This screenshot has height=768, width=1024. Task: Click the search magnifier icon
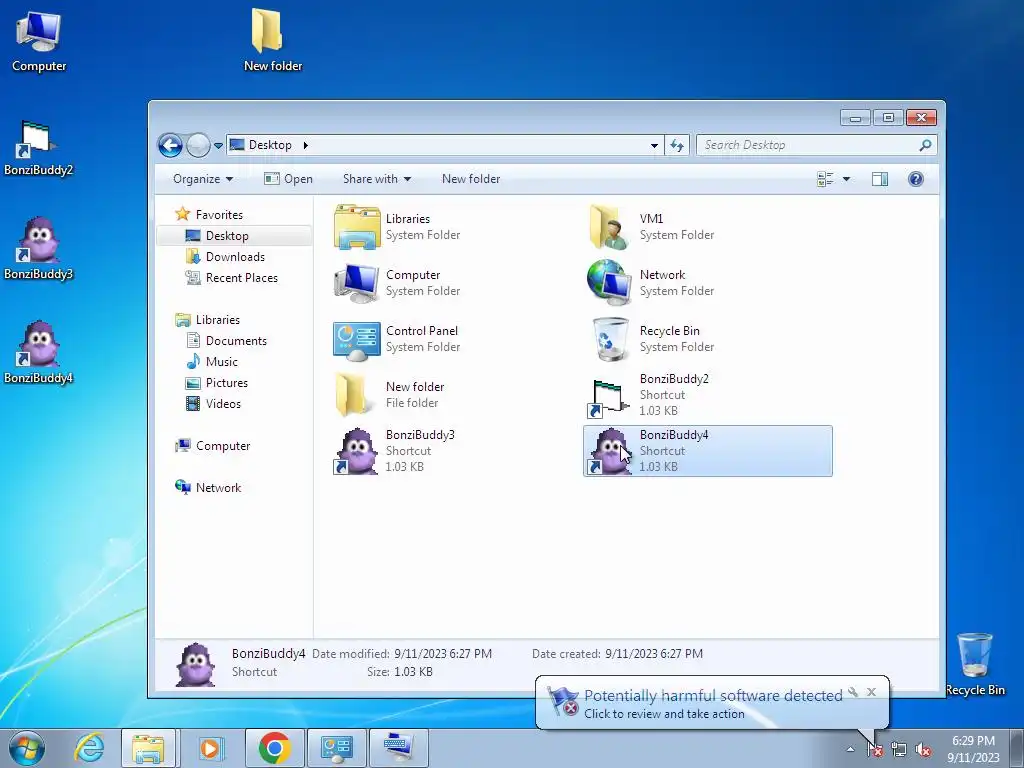[x=925, y=145]
